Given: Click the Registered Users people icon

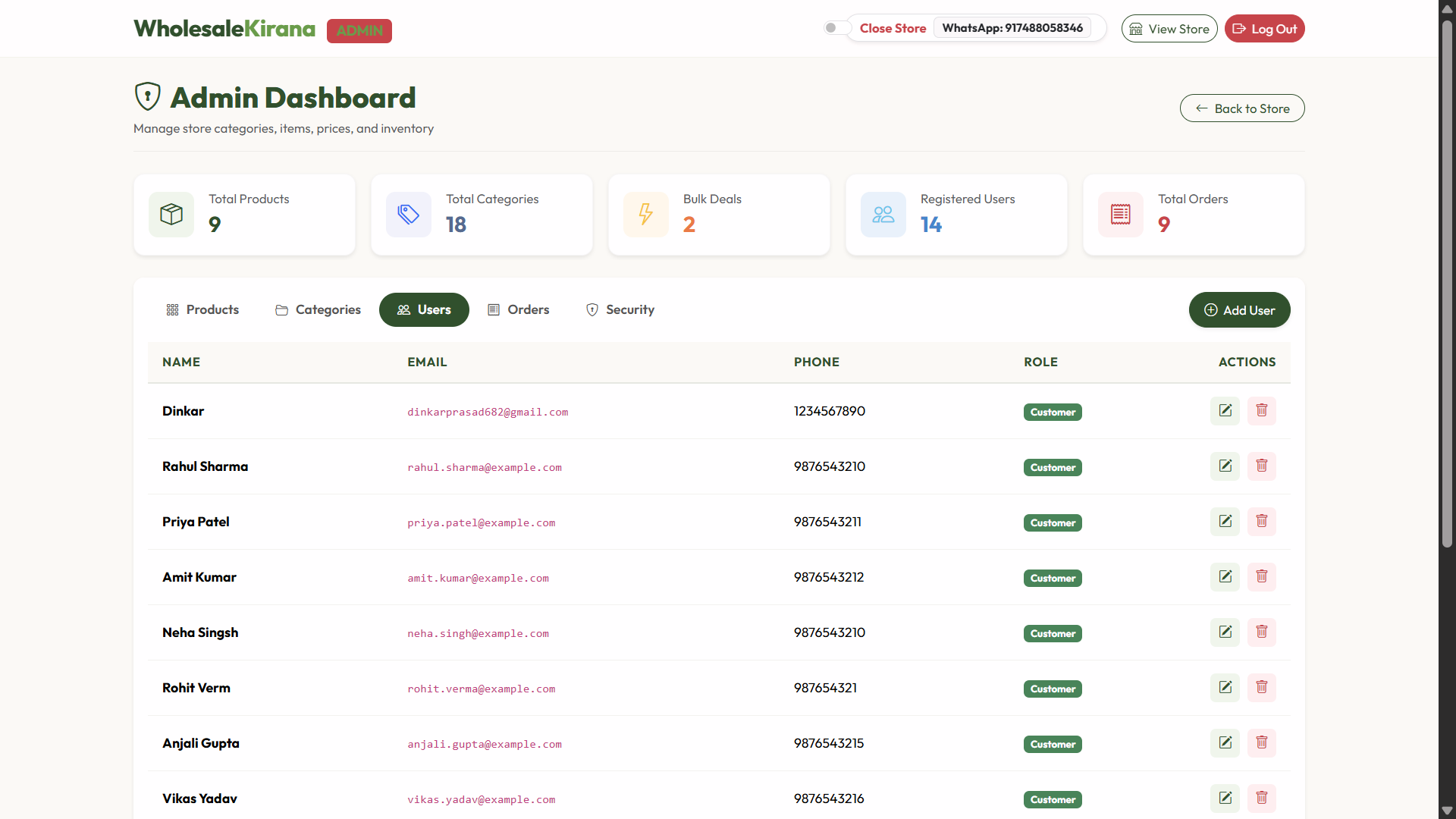Looking at the screenshot, I should coord(883,215).
